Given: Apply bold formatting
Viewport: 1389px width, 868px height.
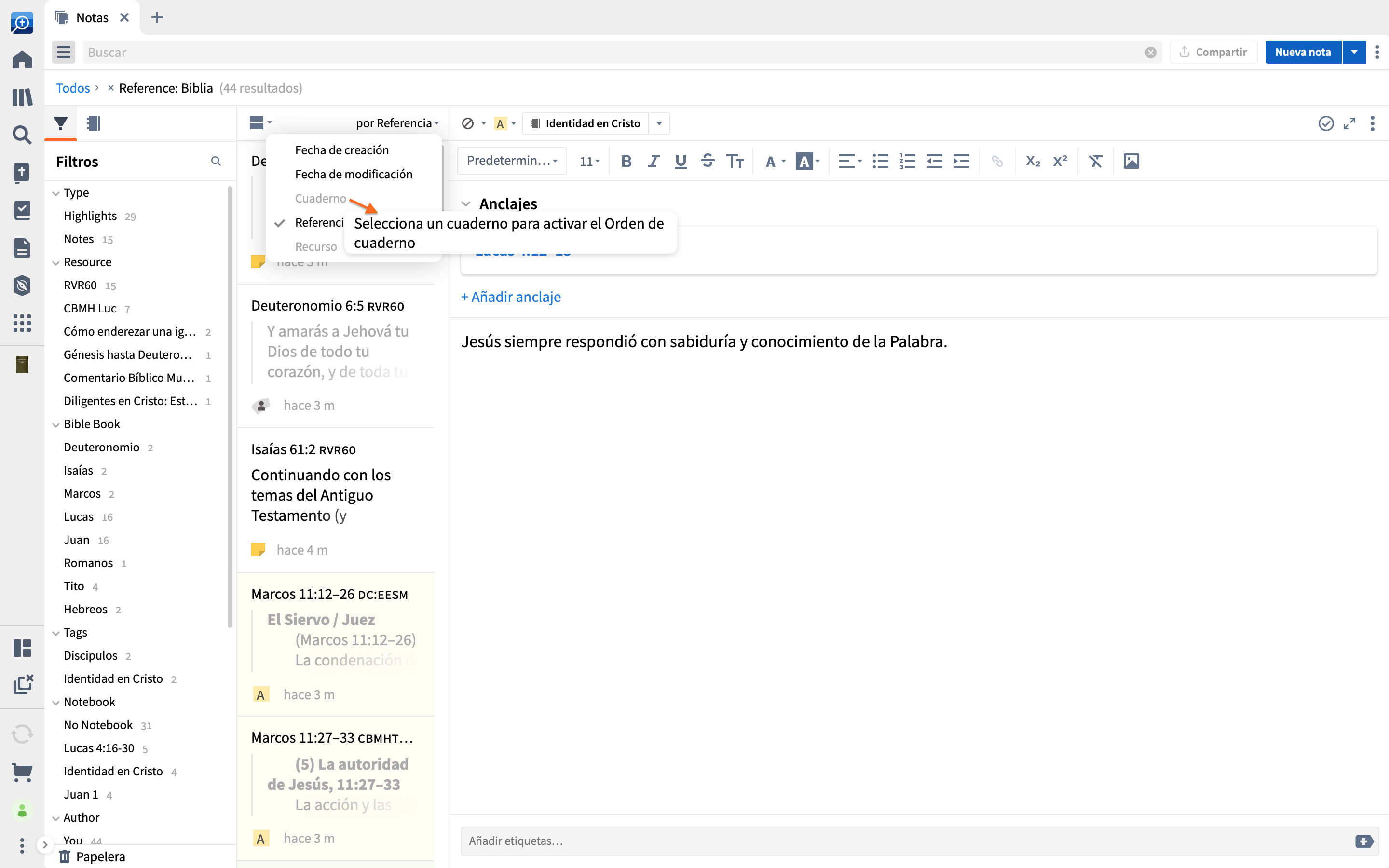Looking at the screenshot, I should tap(626, 162).
